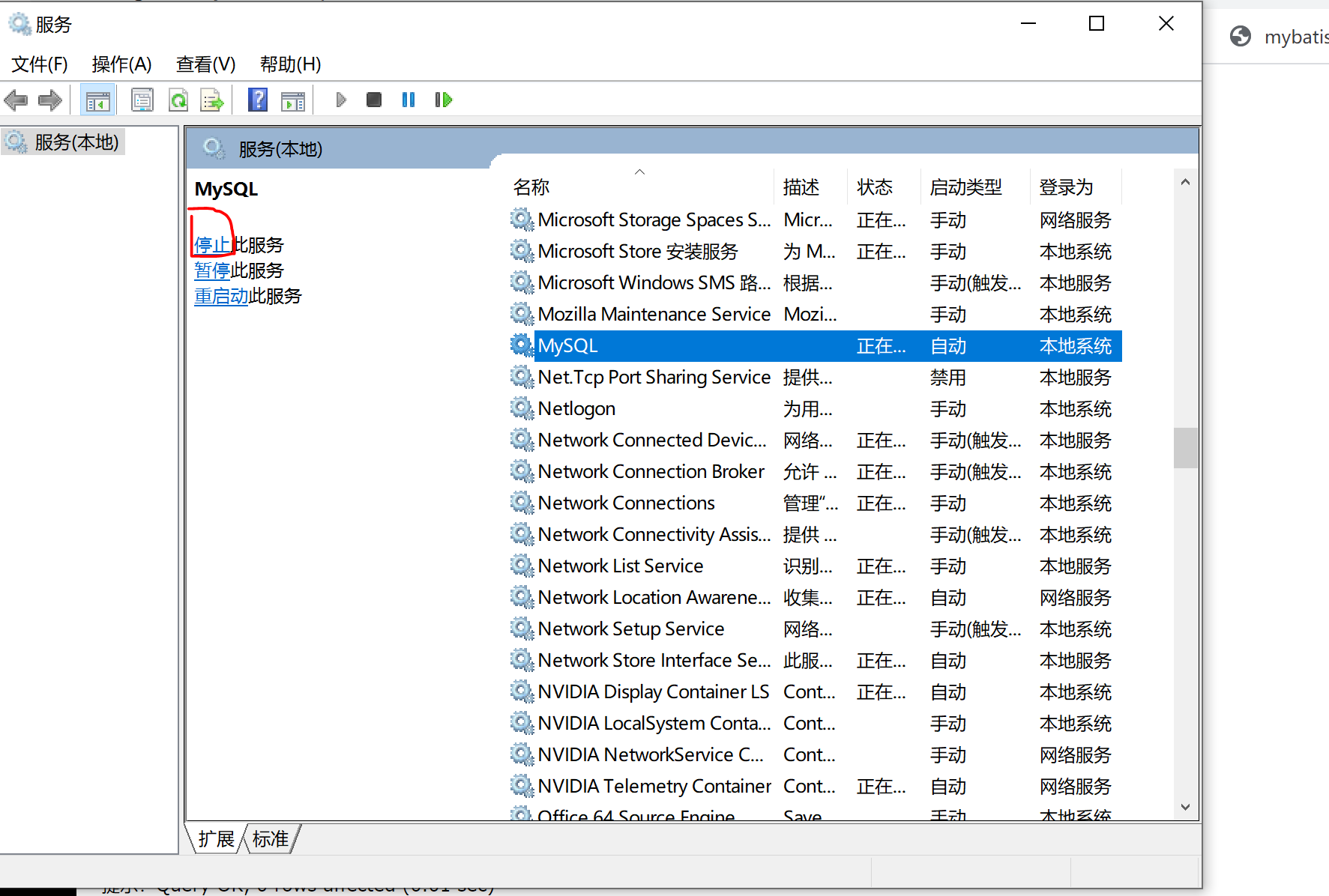Click the Refresh icon in the toolbar
The width and height of the screenshot is (1329, 896).
(x=178, y=100)
